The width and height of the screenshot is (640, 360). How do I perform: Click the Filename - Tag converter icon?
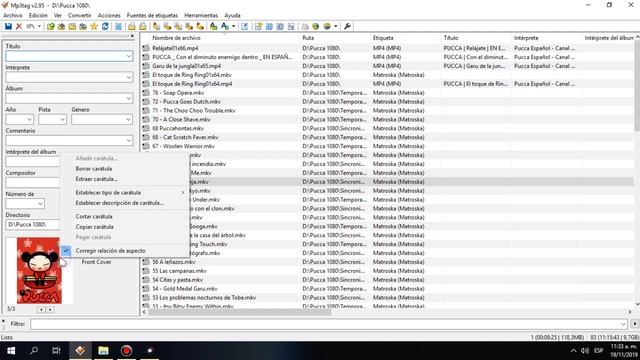click(x=167, y=27)
